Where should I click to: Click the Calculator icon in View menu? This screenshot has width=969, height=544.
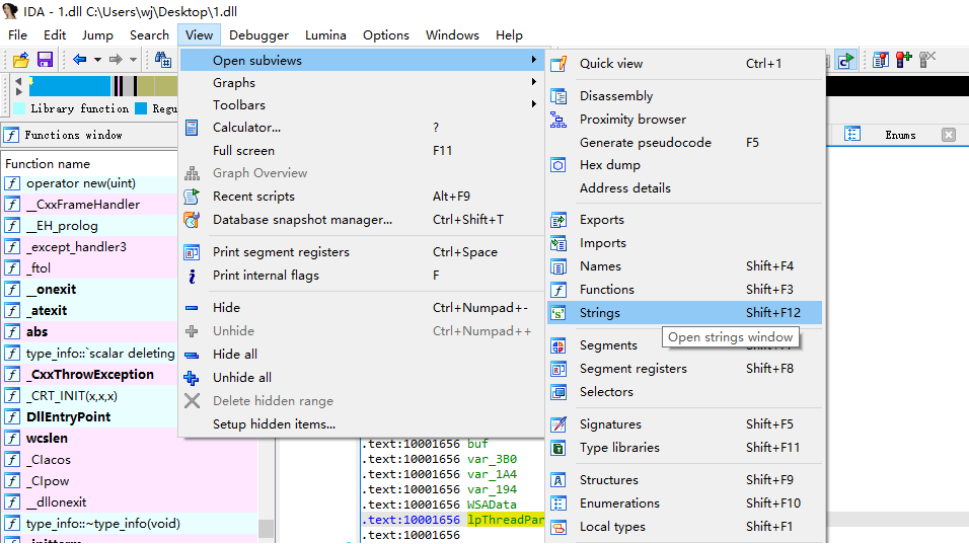[192, 128]
